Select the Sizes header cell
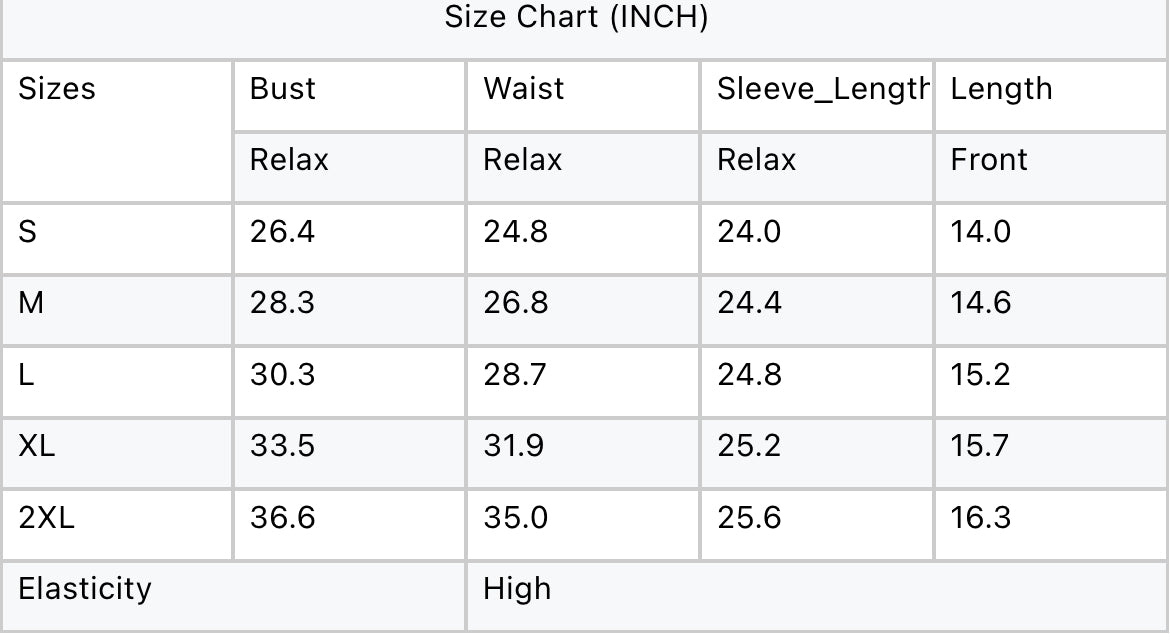Image resolution: width=1170 pixels, height=640 pixels. click(117, 131)
